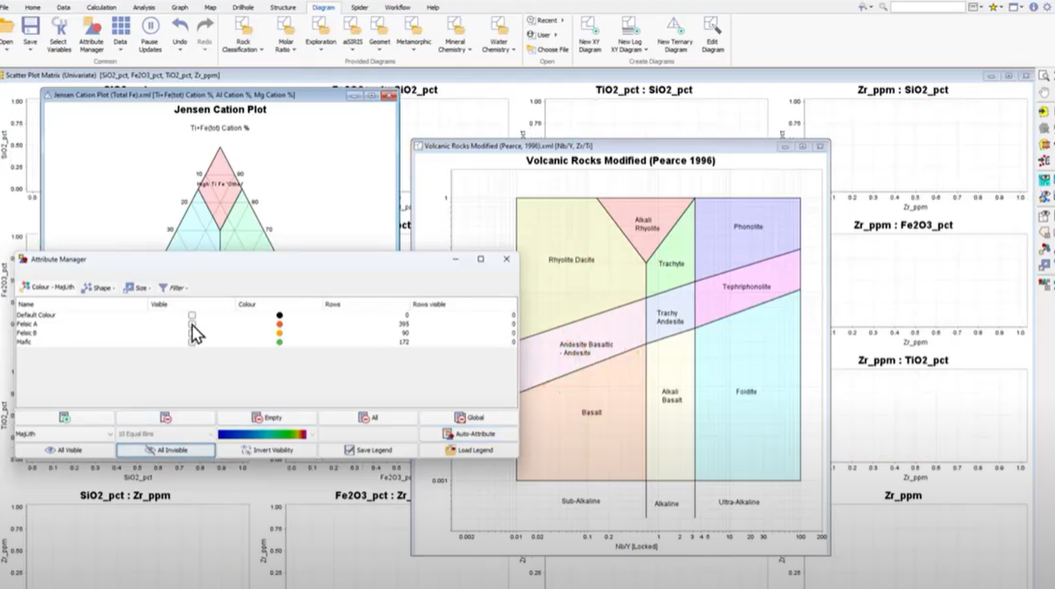The height and width of the screenshot is (589, 1055).
Task: Toggle Default Colour visibility checkbox
Action: (192, 315)
